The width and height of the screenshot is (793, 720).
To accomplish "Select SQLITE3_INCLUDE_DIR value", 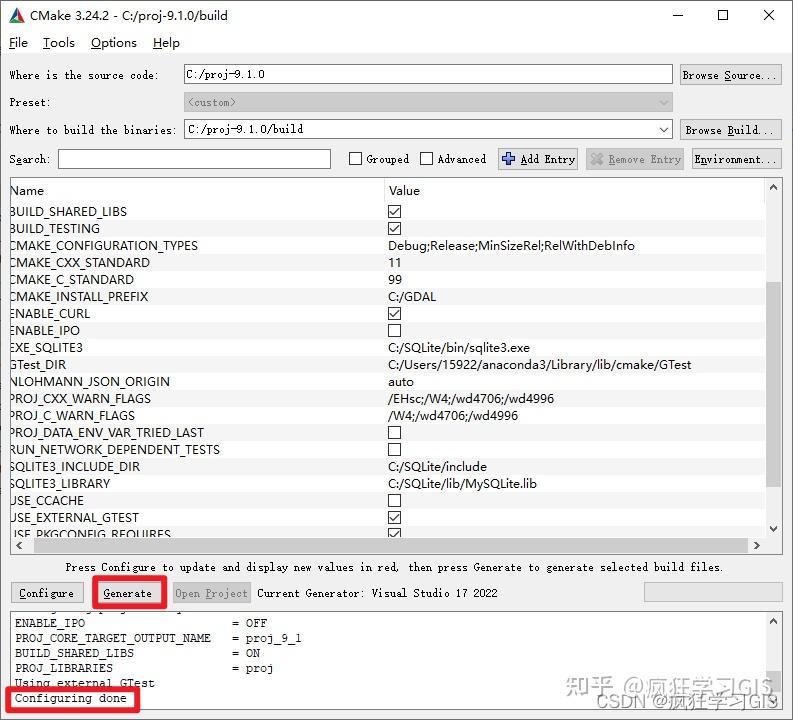I will point(437,467).
